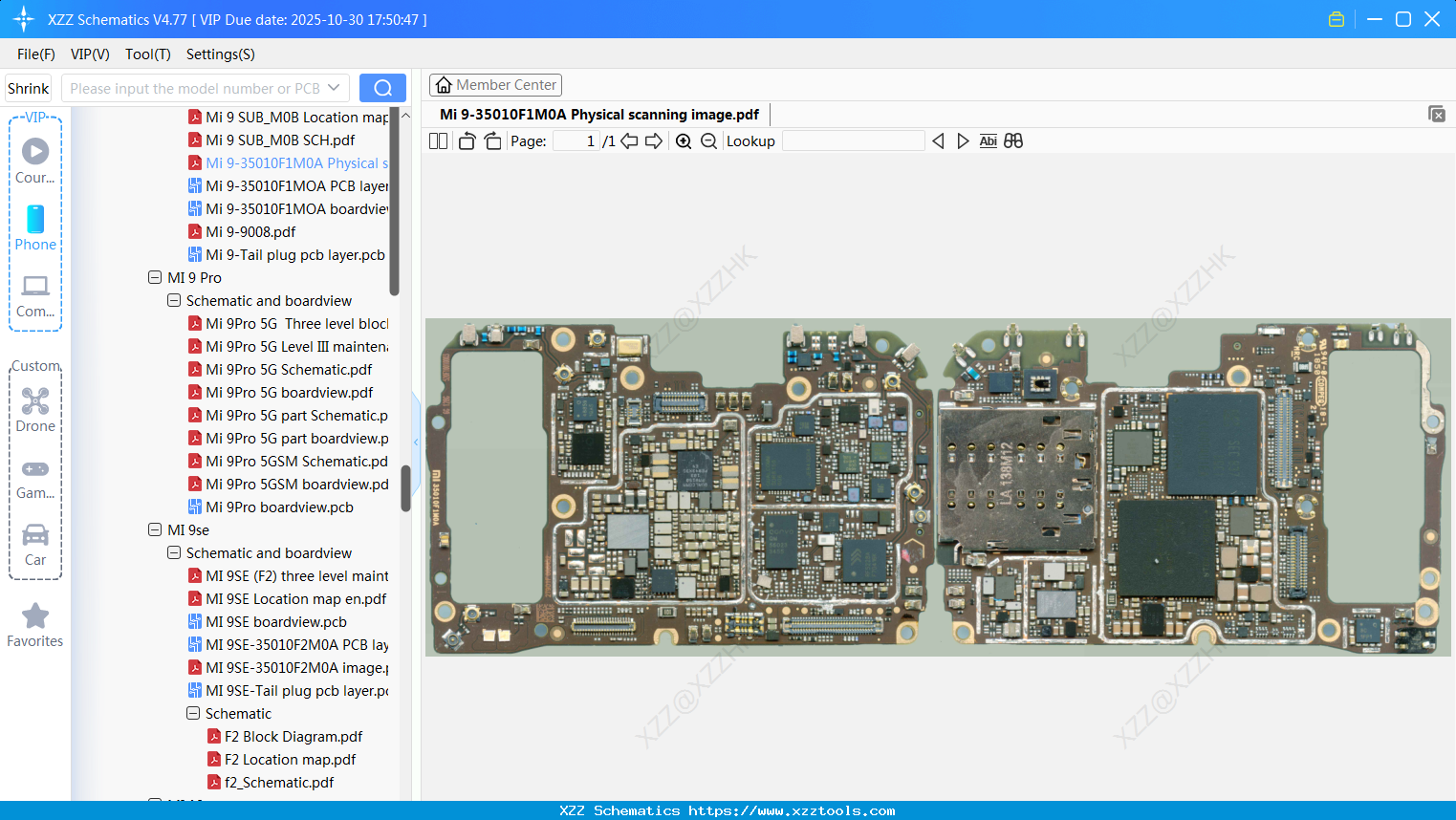Screen dimensions: 1456x820
Task: Open the Tool(T) menu
Action: click(x=147, y=54)
